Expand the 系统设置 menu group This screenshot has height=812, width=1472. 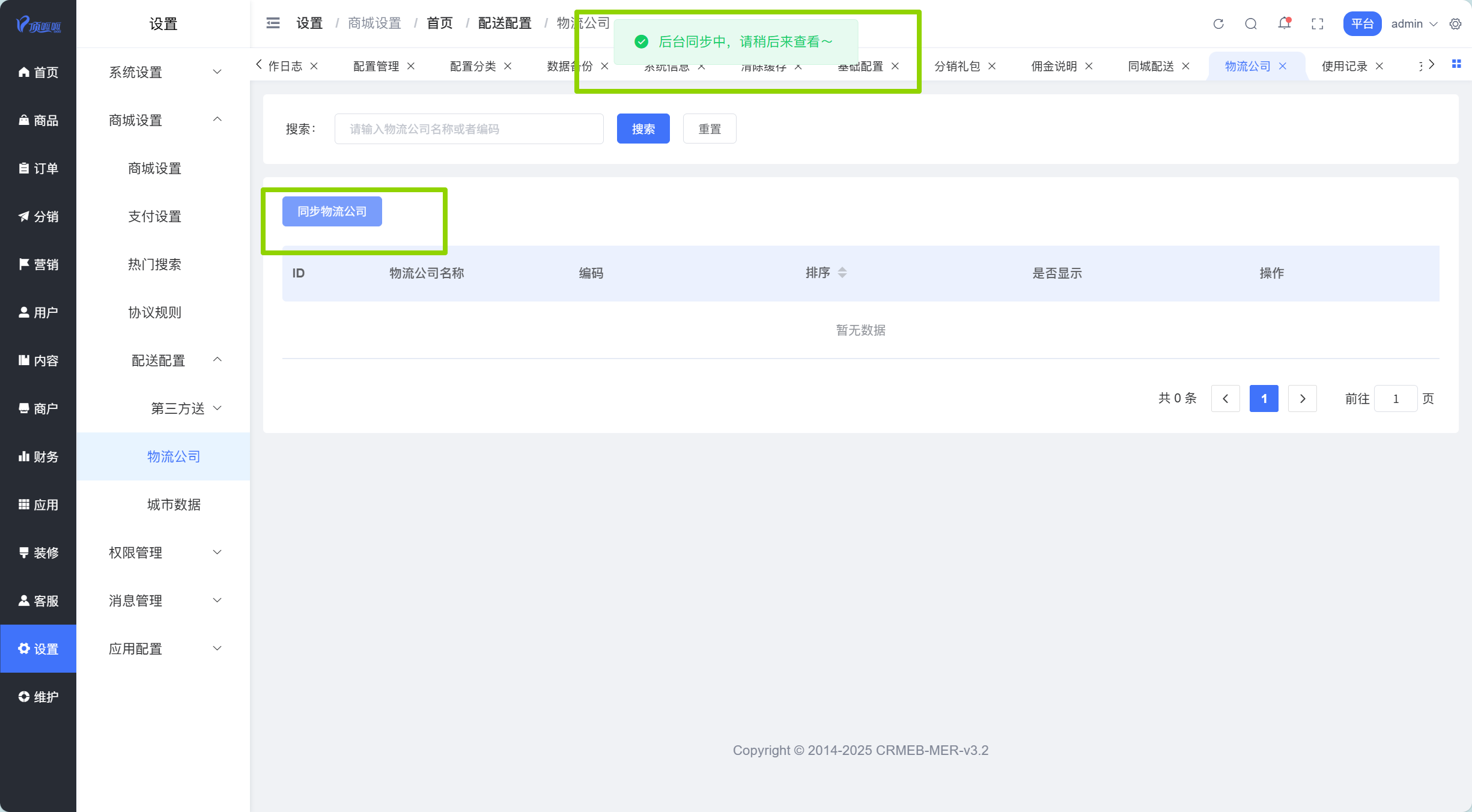pyautogui.click(x=163, y=73)
